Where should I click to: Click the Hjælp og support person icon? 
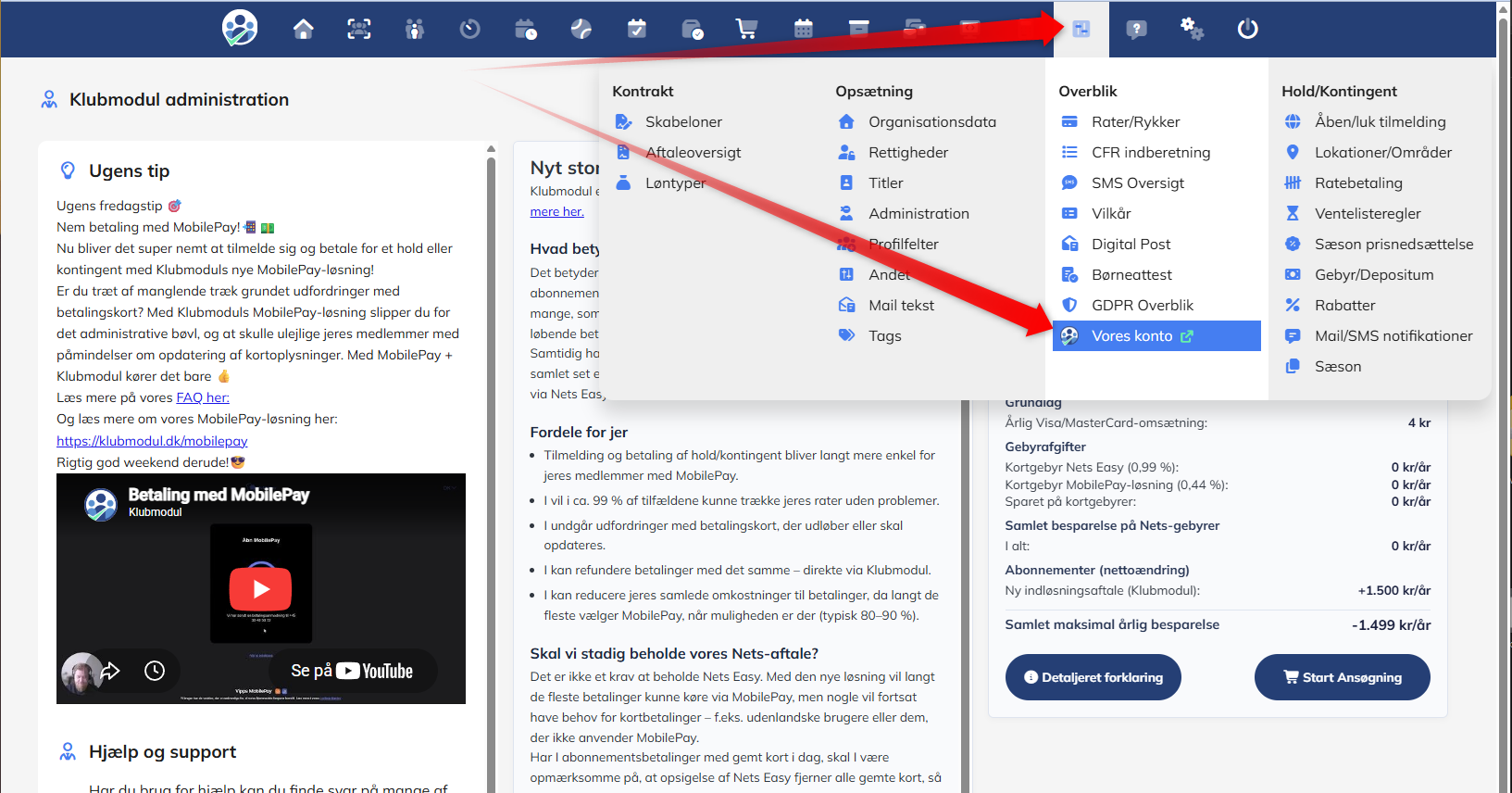(x=68, y=751)
